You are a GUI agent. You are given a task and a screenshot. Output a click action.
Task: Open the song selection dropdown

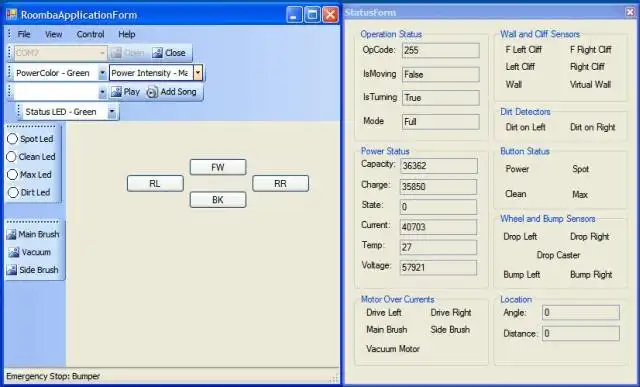tap(102, 92)
